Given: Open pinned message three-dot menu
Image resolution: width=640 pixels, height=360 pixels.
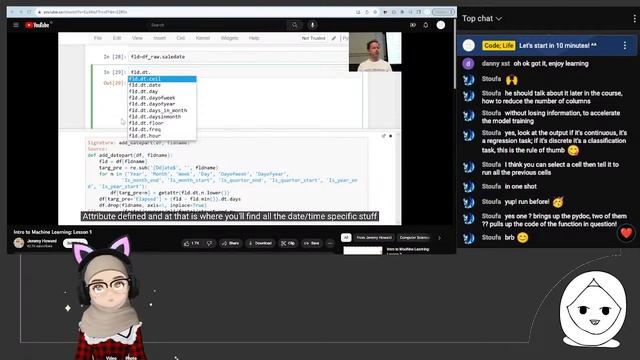Looking at the screenshot, I should 624,45.
